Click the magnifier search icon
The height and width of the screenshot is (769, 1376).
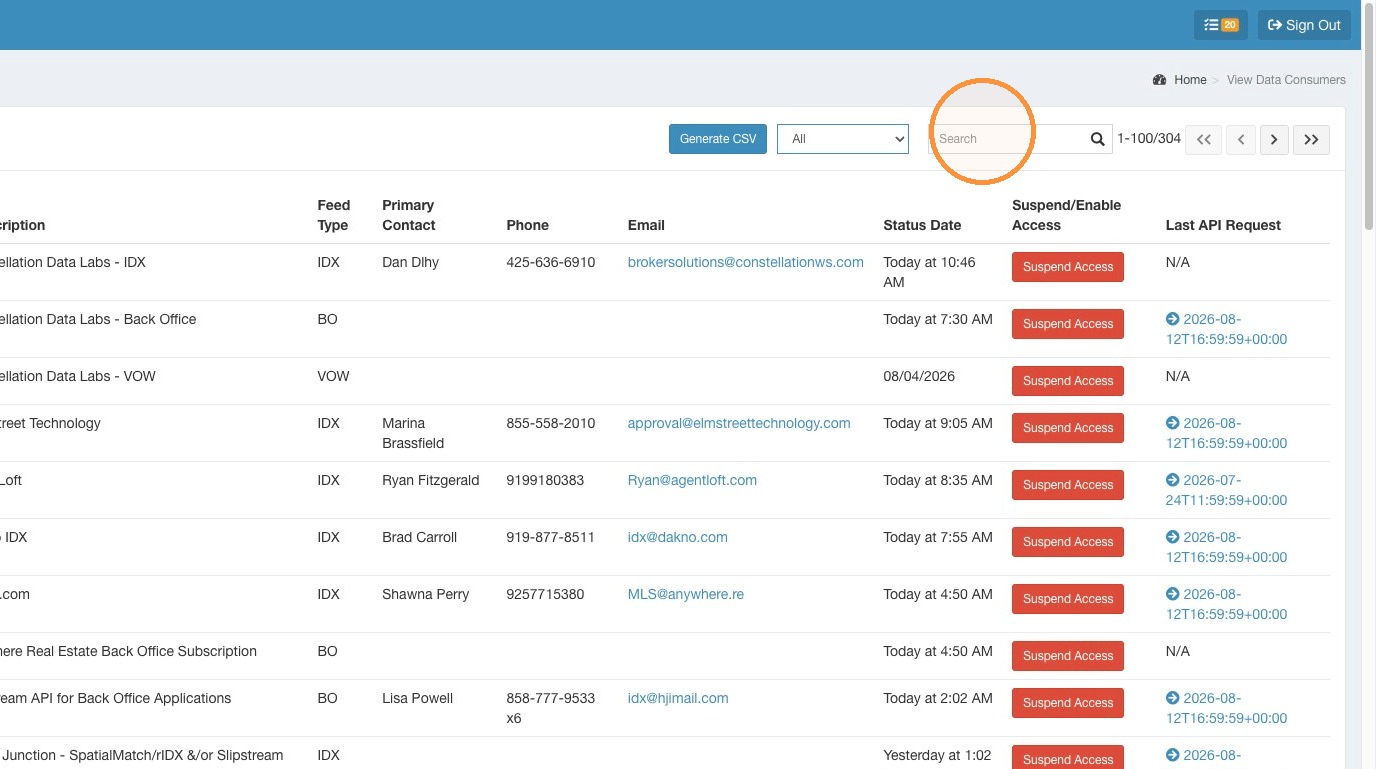[1098, 139]
